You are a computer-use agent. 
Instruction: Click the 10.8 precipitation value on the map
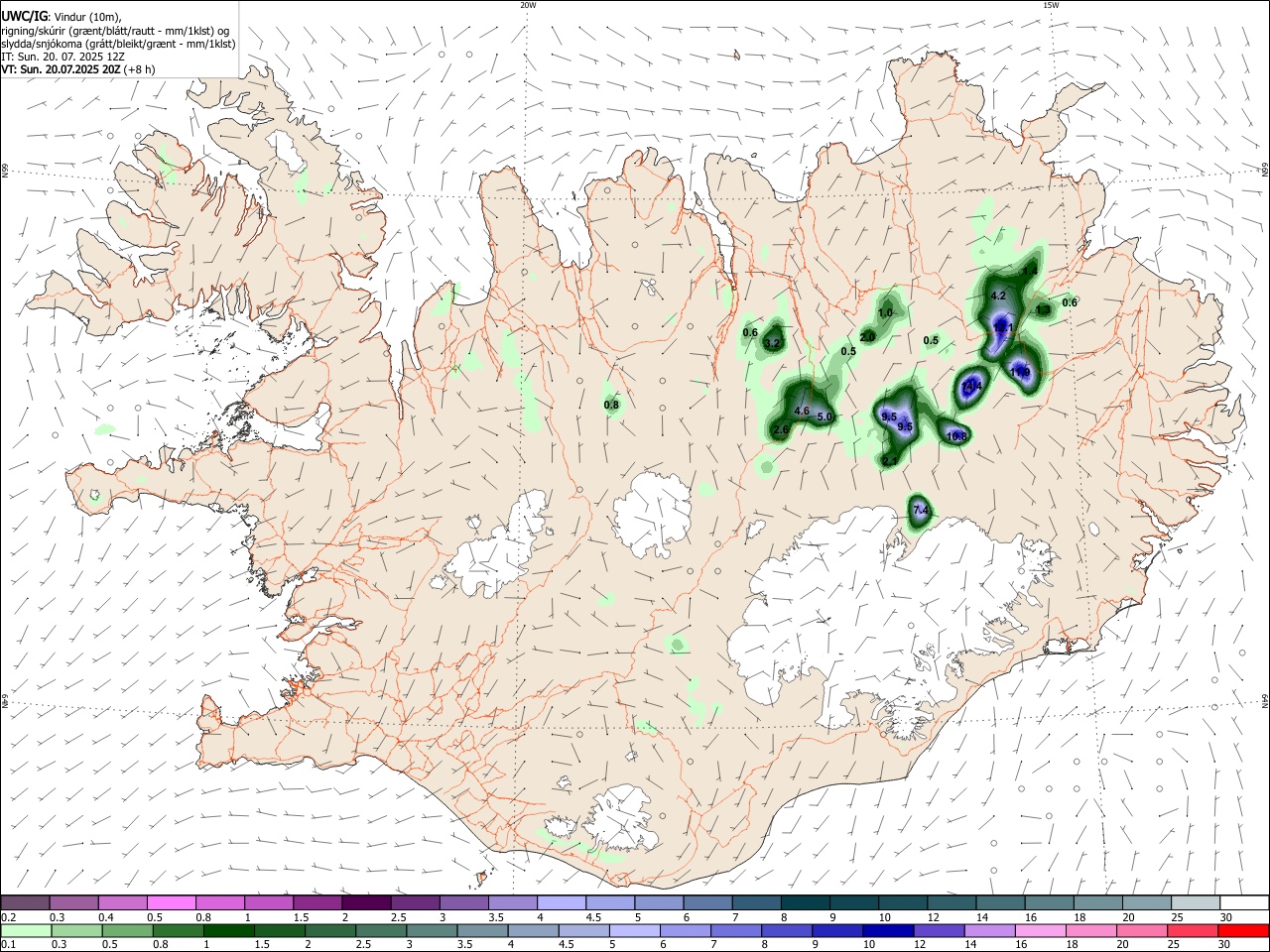tap(956, 436)
